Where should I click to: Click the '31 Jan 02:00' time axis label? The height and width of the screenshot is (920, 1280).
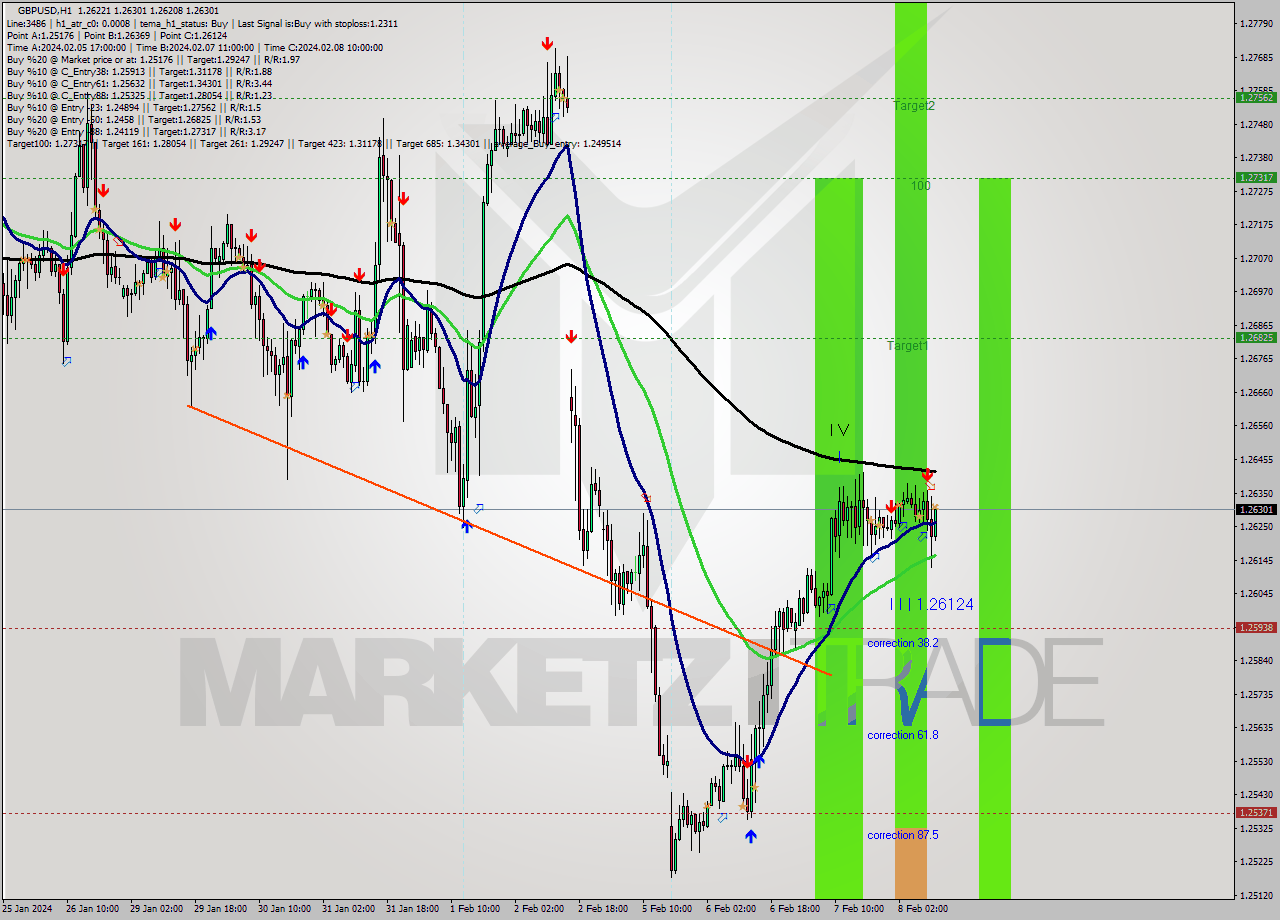(x=348, y=909)
